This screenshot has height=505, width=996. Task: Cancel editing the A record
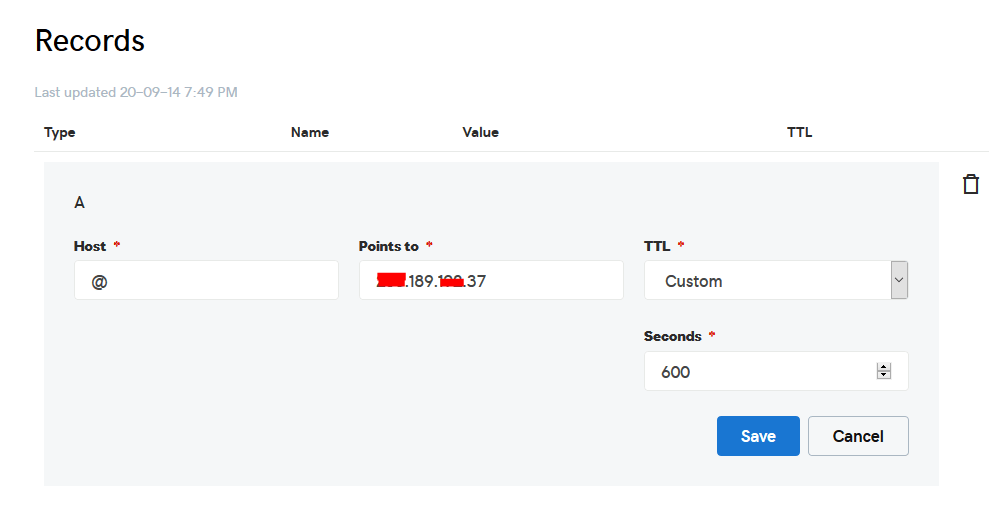[x=858, y=436]
